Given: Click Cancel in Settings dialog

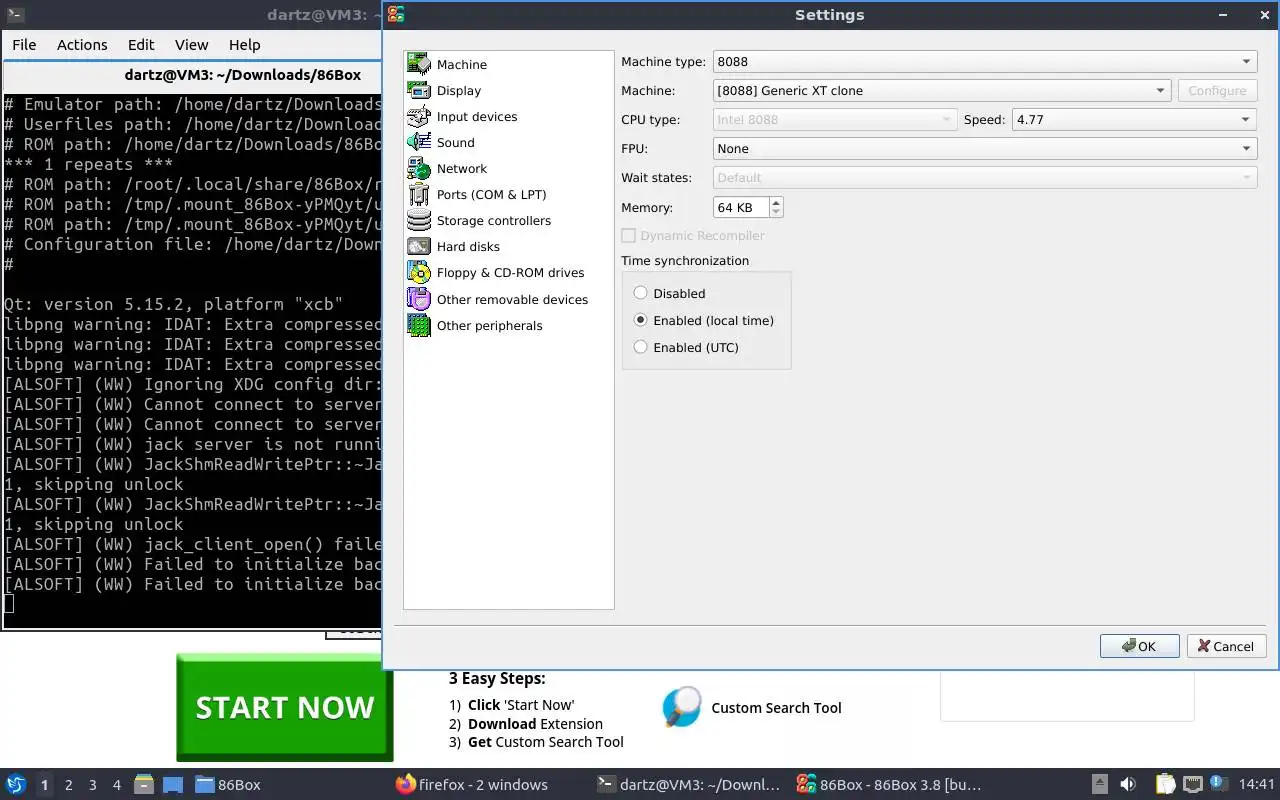Looking at the screenshot, I should [1226, 646].
